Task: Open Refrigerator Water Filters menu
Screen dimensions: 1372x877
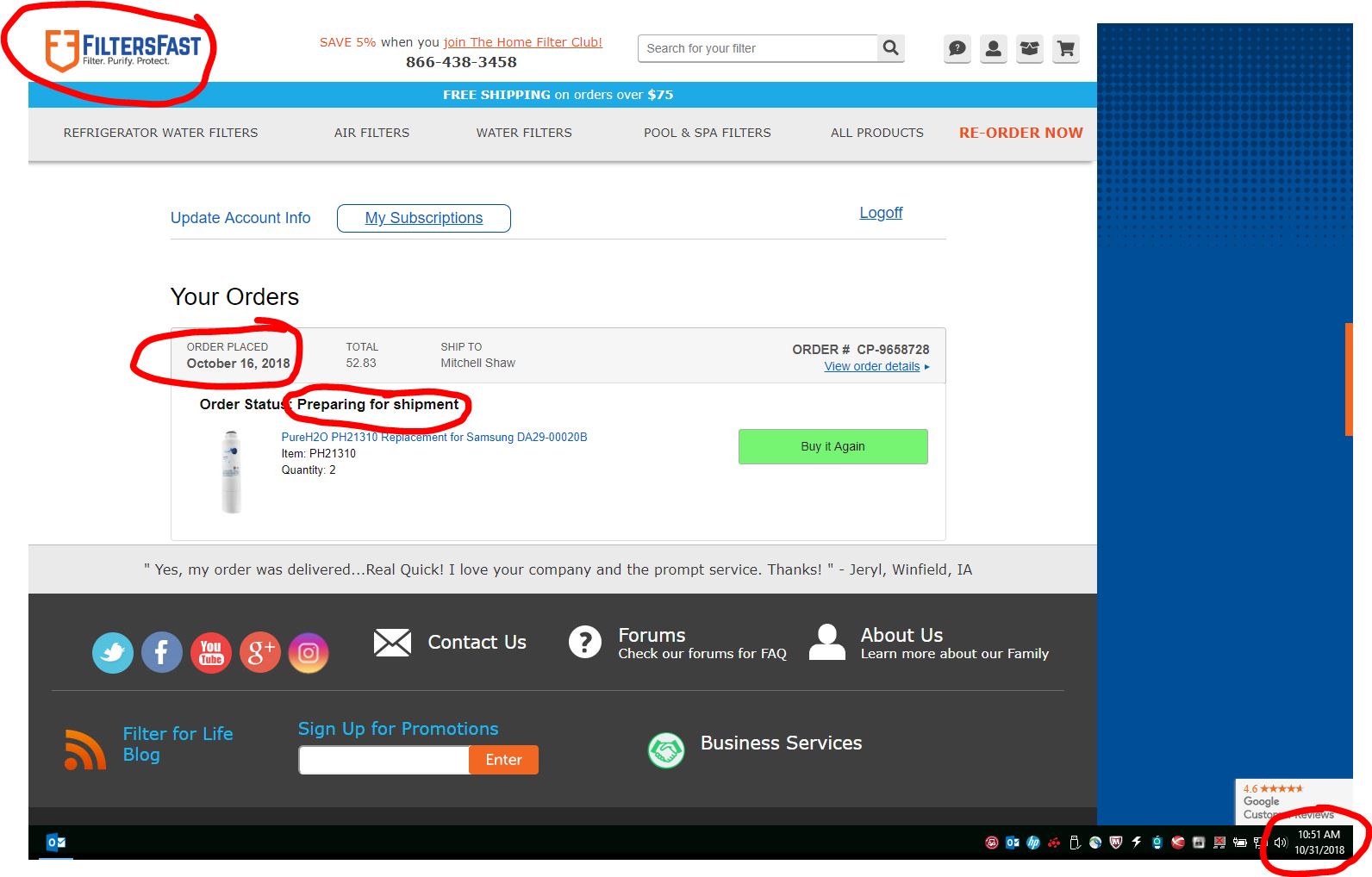Action: [160, 133]
